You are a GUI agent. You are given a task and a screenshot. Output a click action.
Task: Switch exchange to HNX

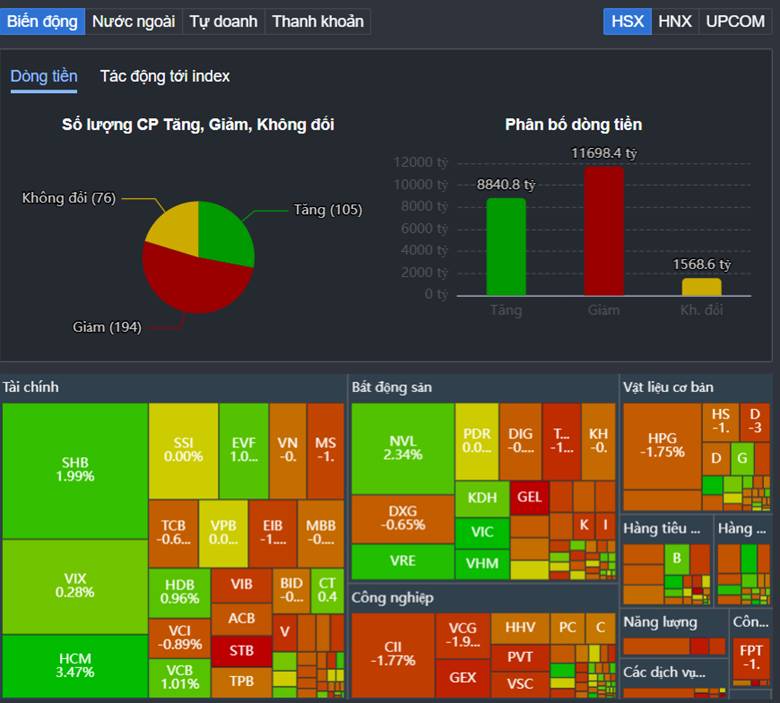[675, 21]
